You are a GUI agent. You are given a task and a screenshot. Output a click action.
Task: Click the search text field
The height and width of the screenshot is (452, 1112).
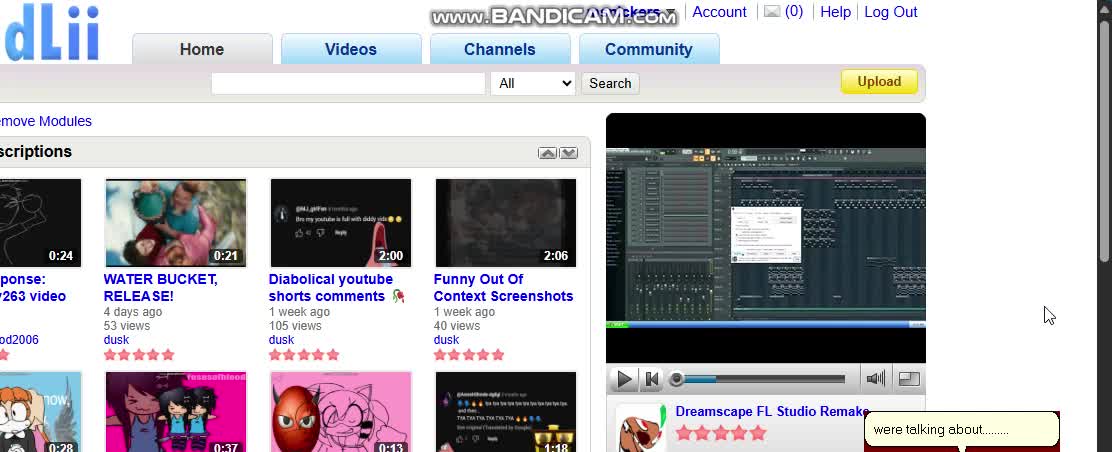click(348, 83)
